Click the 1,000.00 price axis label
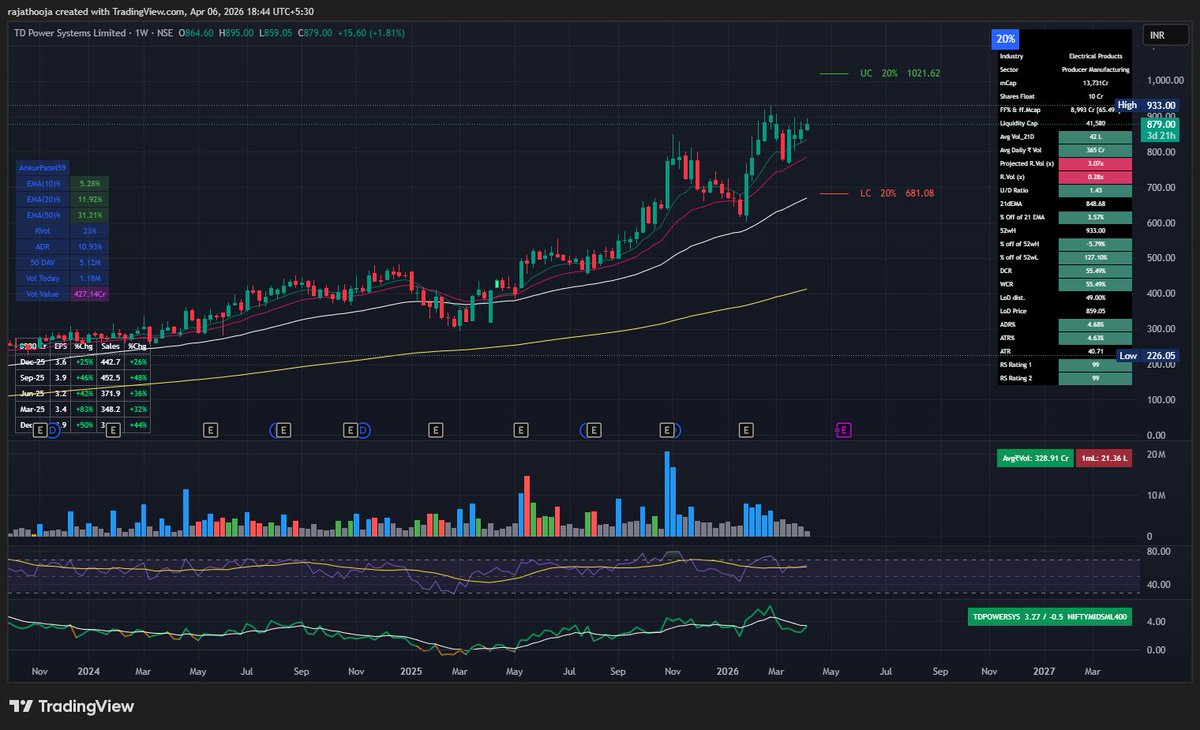Screen dimensions: 1200x730 point(1163,80)
